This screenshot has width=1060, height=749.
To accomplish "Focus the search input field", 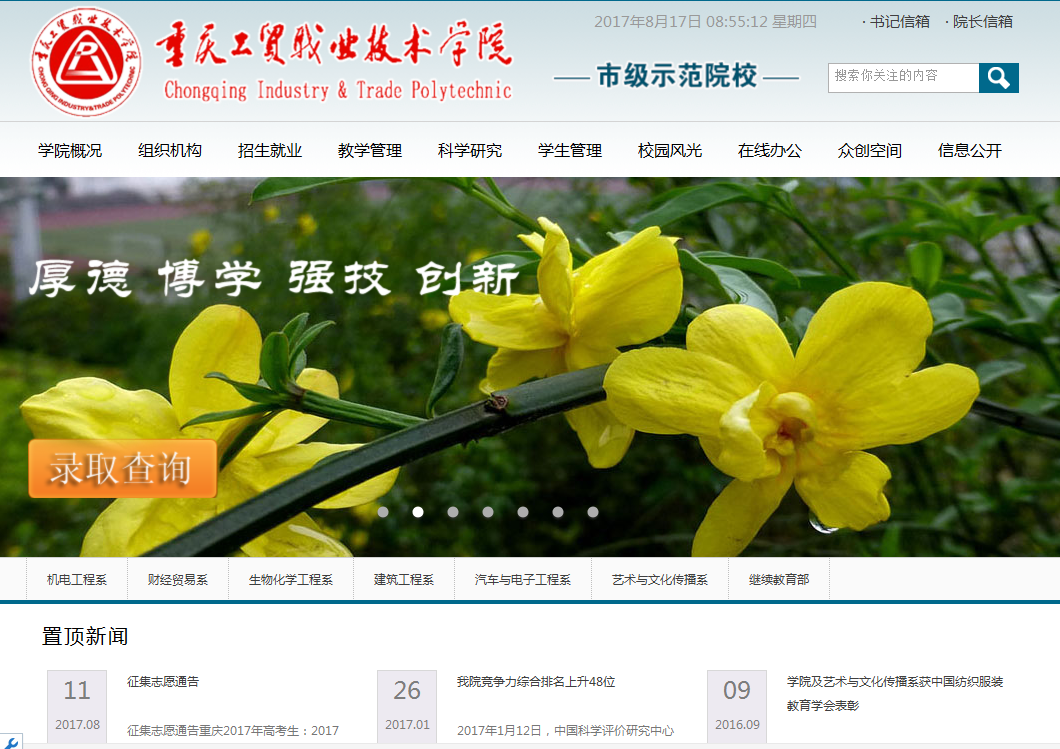I will point(903,77).
